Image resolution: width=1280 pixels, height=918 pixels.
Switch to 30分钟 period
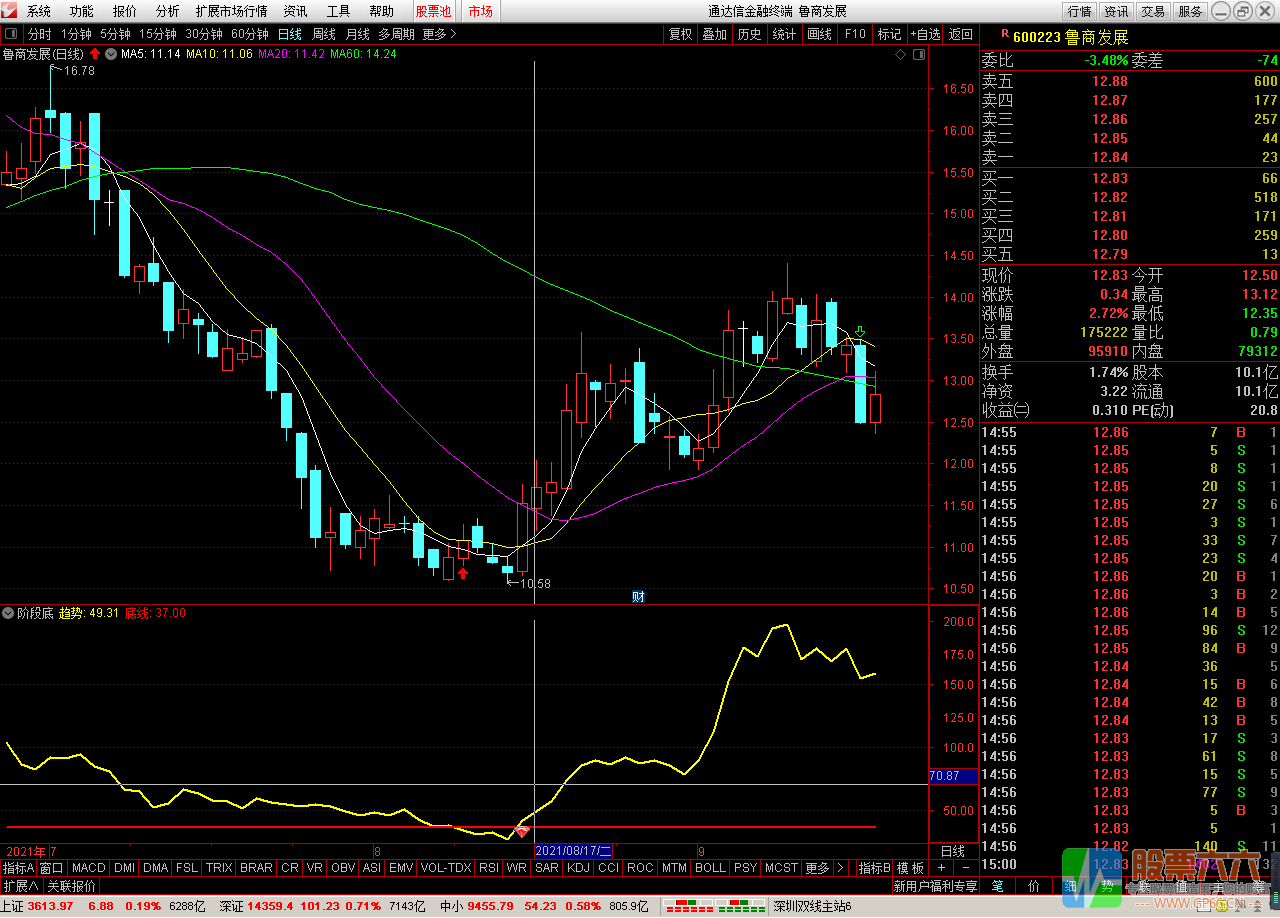click(x=204, y=34)
